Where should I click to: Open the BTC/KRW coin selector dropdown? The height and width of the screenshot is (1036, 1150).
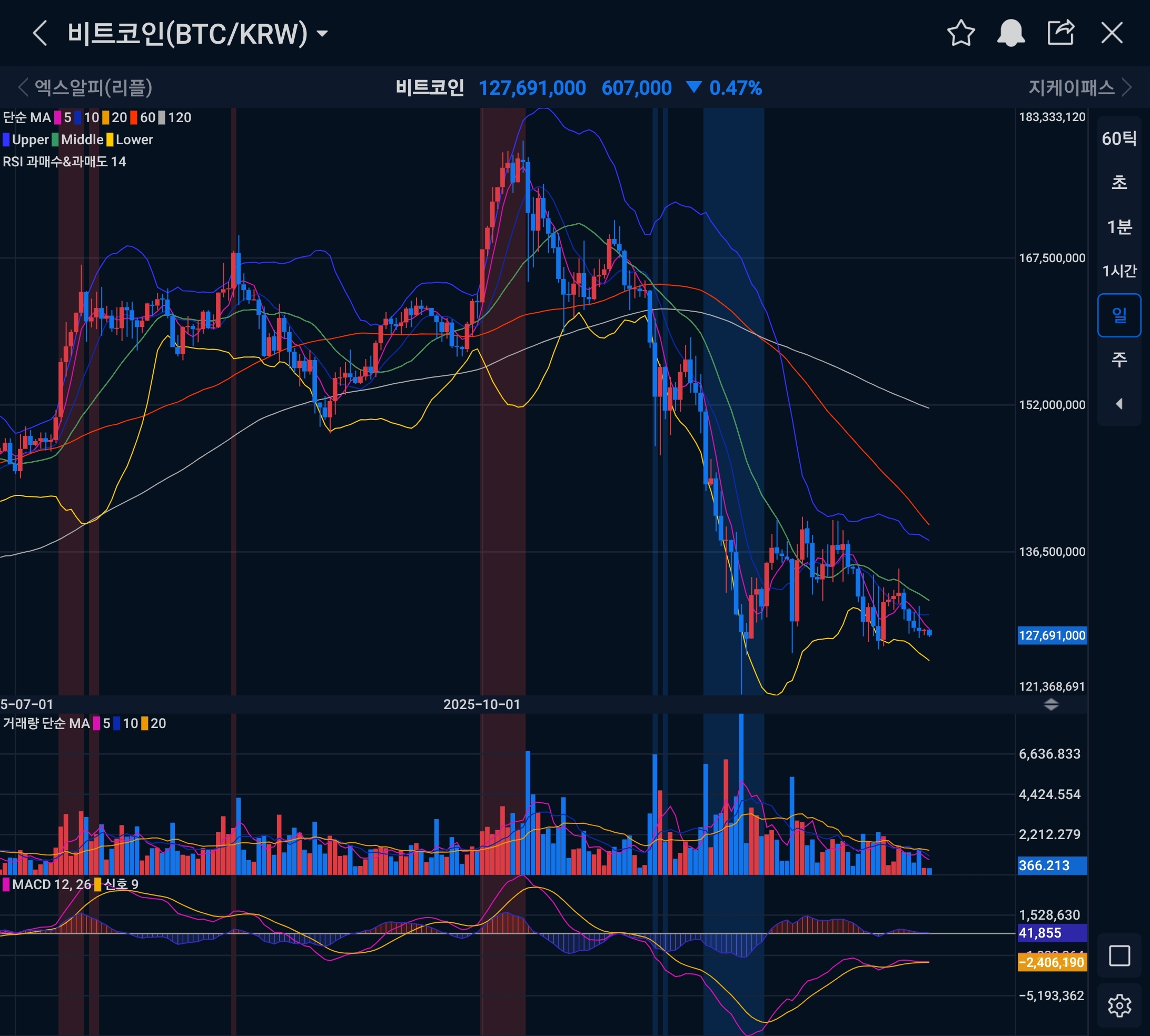(x=322, y=34)
